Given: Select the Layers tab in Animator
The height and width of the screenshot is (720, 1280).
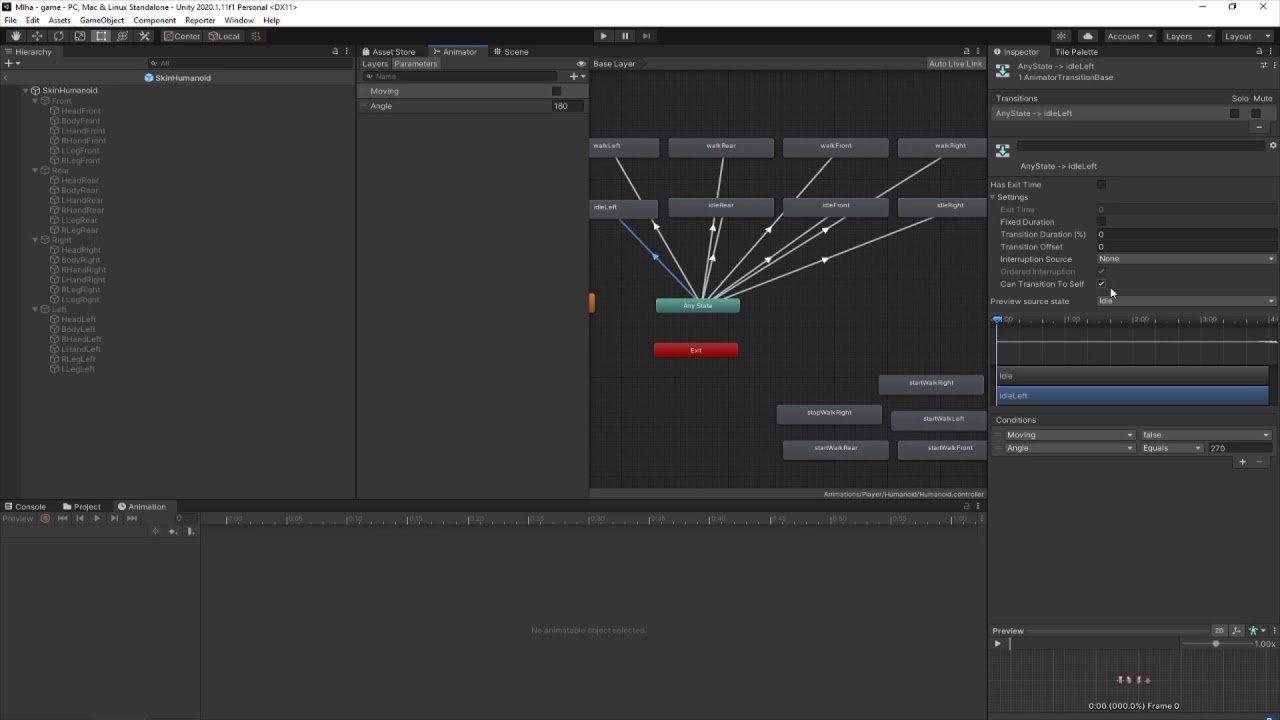Looking at the screenshot, I should click(375, 64).
